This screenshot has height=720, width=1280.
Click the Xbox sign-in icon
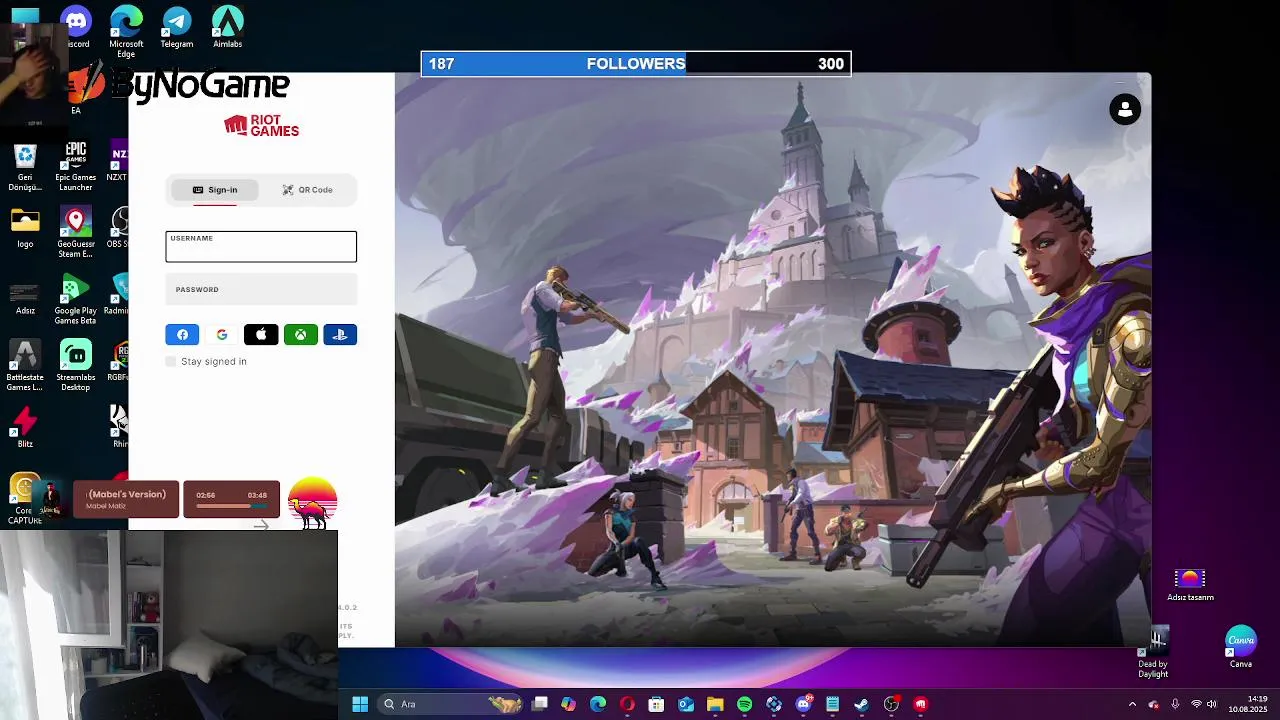[301, 335]
